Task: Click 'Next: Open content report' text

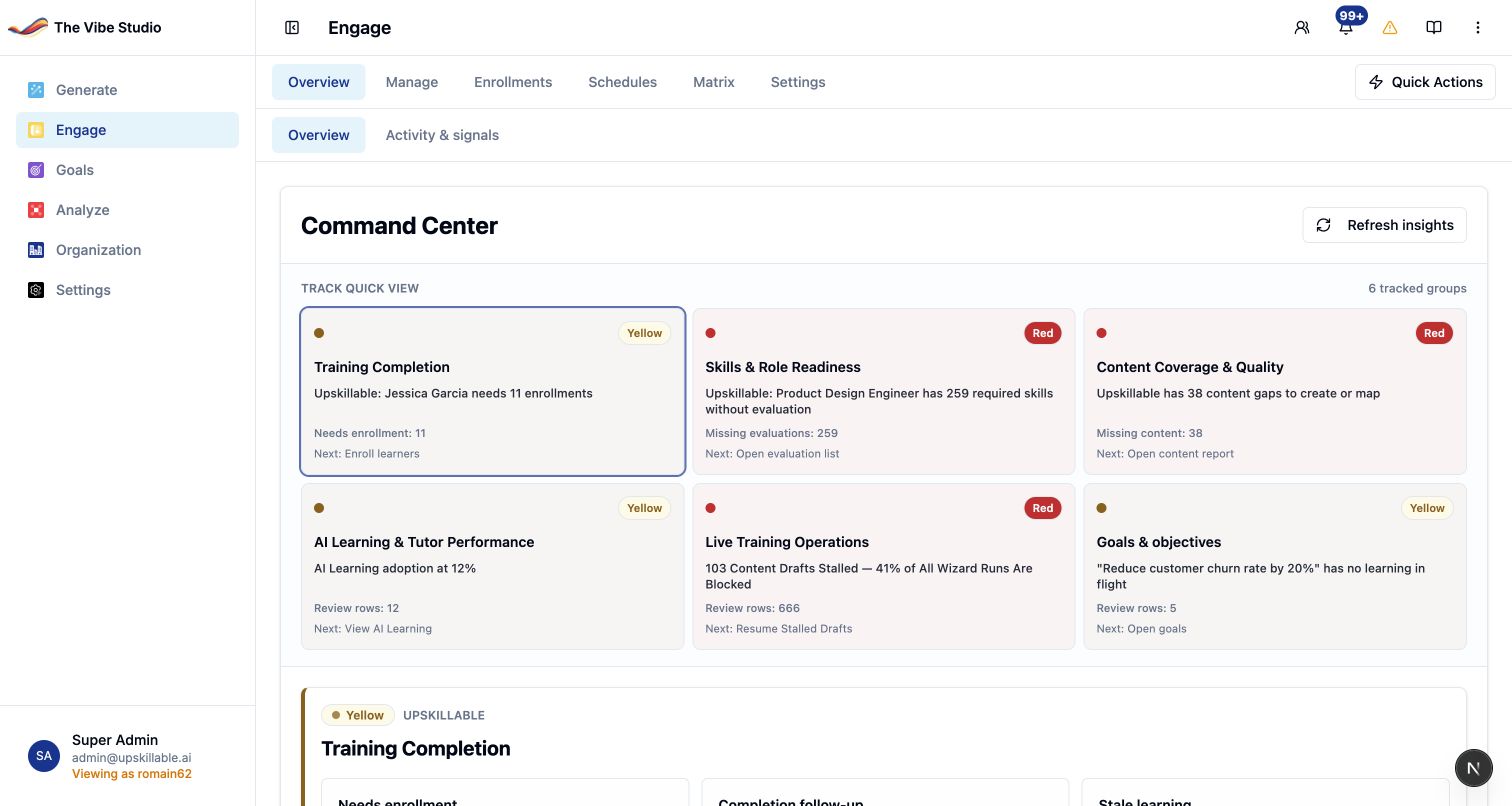Action: click(1165, 454)
